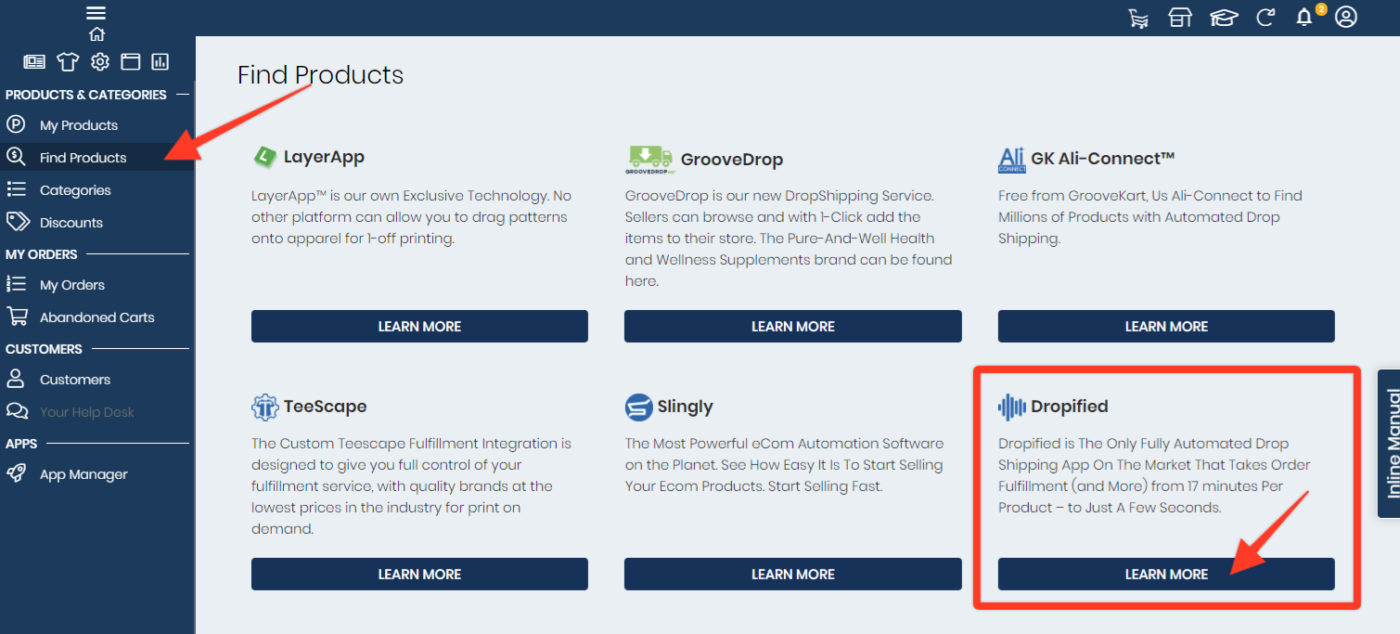This screenshot has height=634, width=1400.
Task: Launch App Manager from the sidebar
Action: click(97, 475)
